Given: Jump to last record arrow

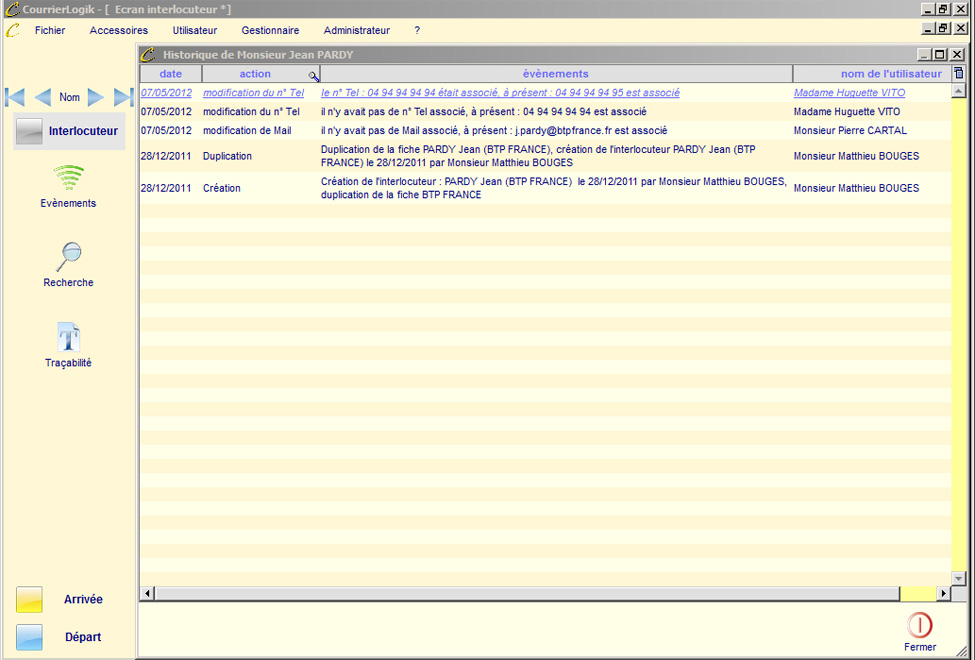Looking at the screenshot, I should 123,97.
